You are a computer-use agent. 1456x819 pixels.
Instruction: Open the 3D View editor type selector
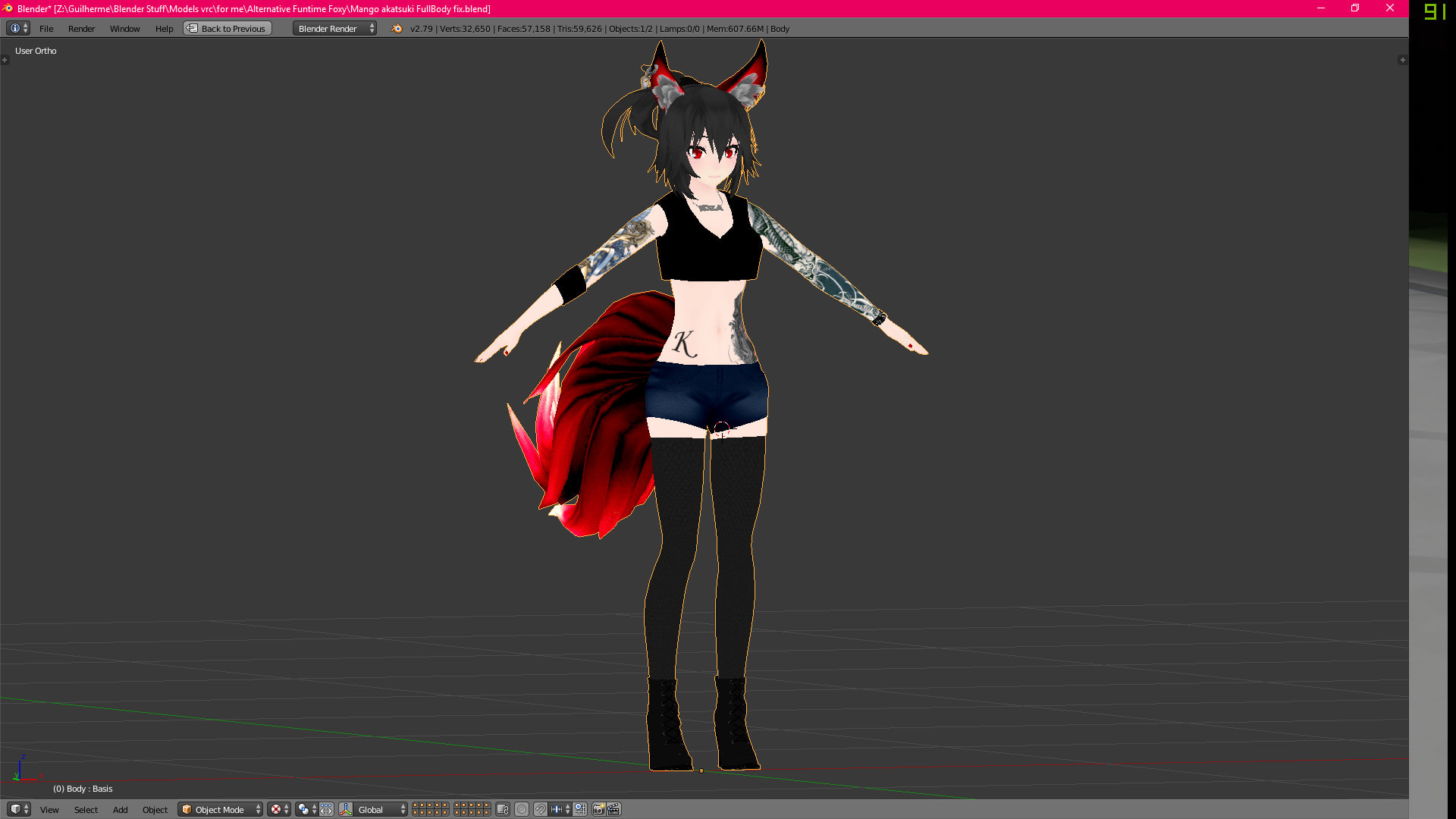[x=19, y=809]
